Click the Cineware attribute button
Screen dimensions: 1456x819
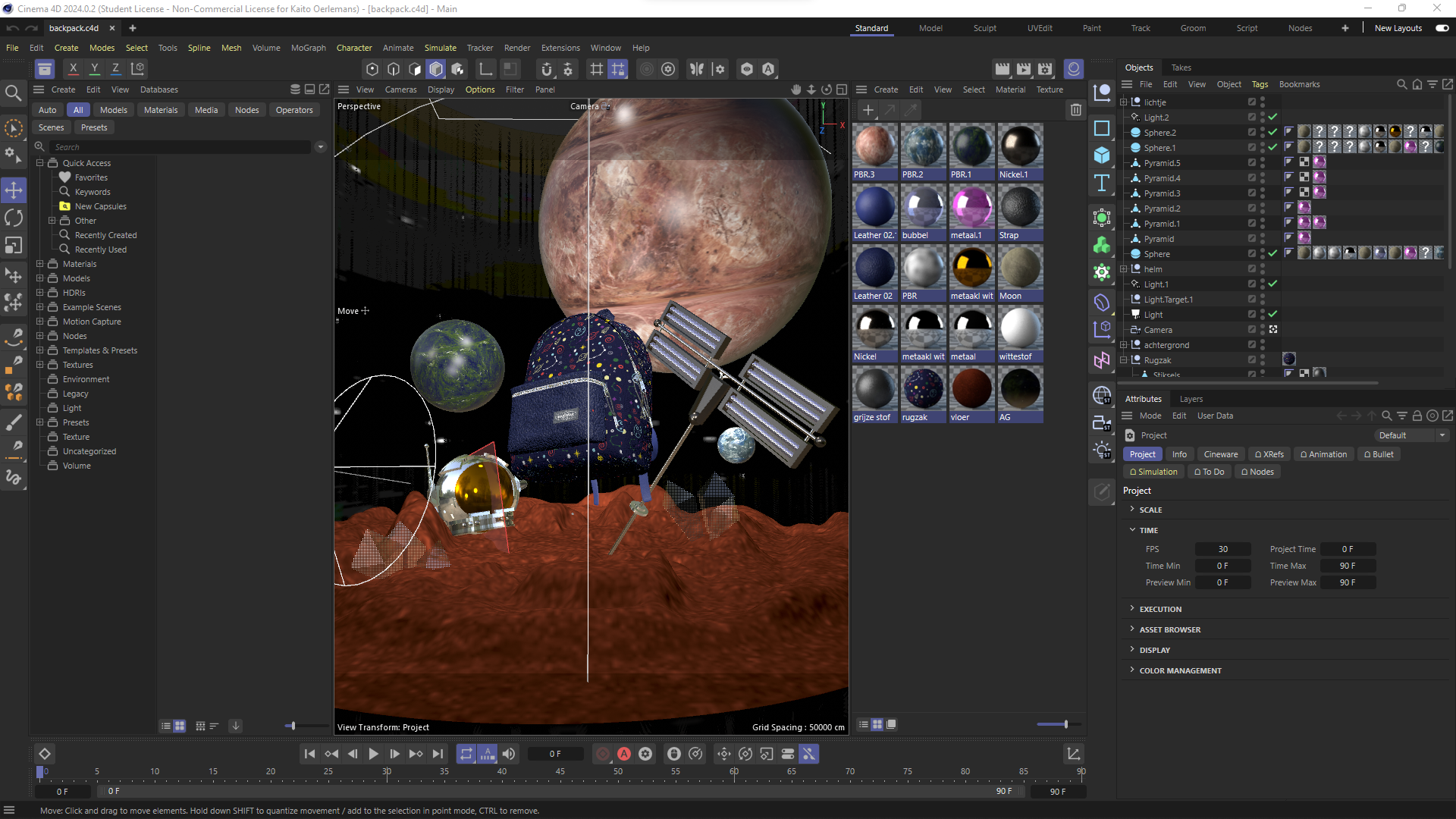pos(1220,454)
